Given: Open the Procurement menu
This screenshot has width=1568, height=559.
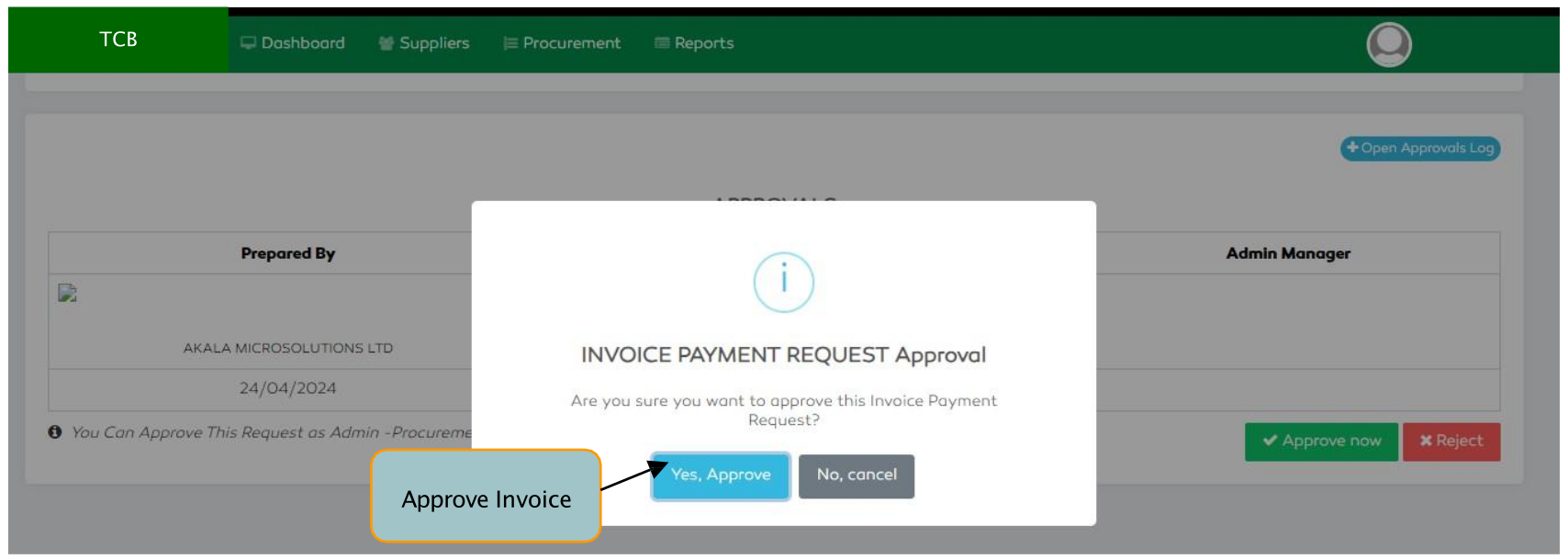Looking at the screenshot, I should [562, 43].
